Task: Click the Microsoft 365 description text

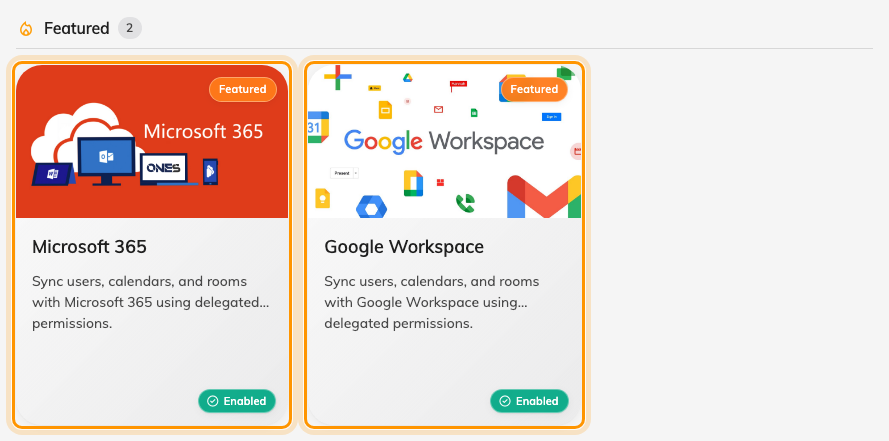Action: [151, 303]
